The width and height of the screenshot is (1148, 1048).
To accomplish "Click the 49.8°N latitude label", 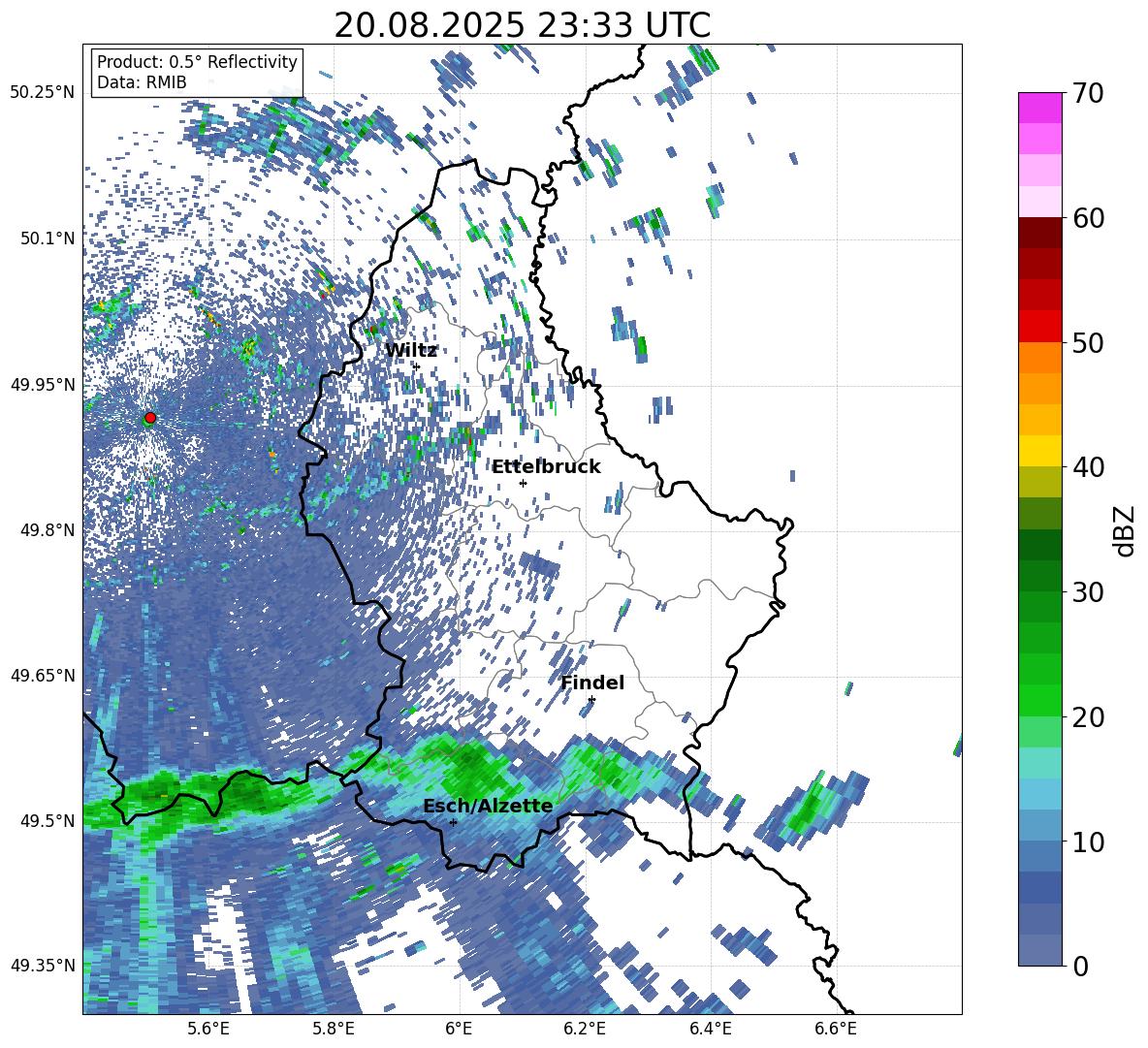I will [48, 530].
